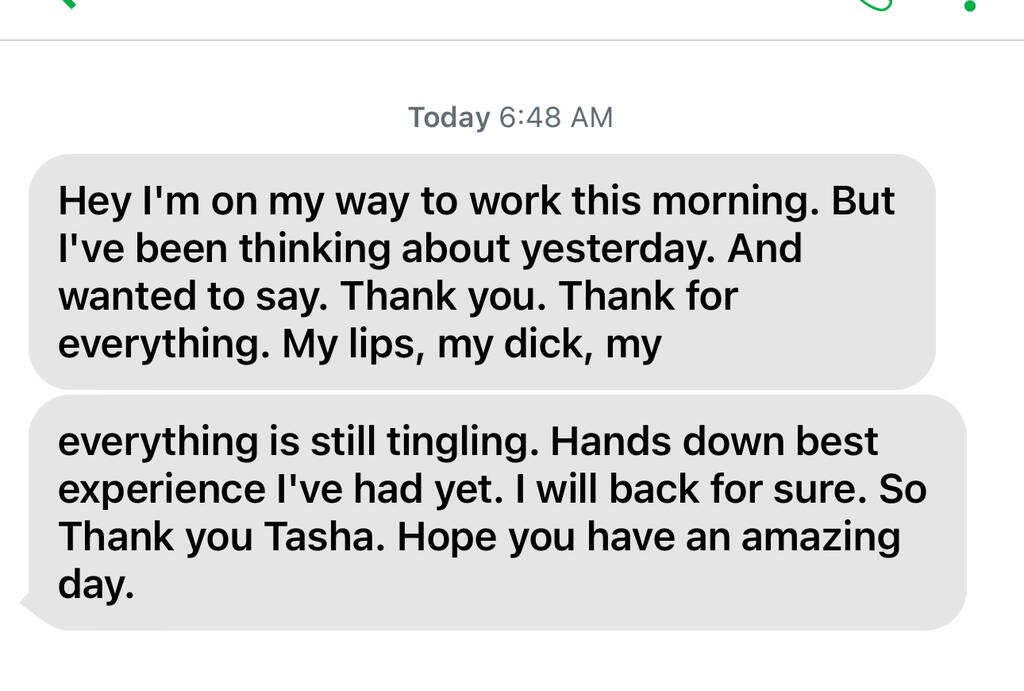The image size is (1024, 691).
Task: Click the 6:48 AM time text
Action: pyautogui.click(x=556, y=118)
